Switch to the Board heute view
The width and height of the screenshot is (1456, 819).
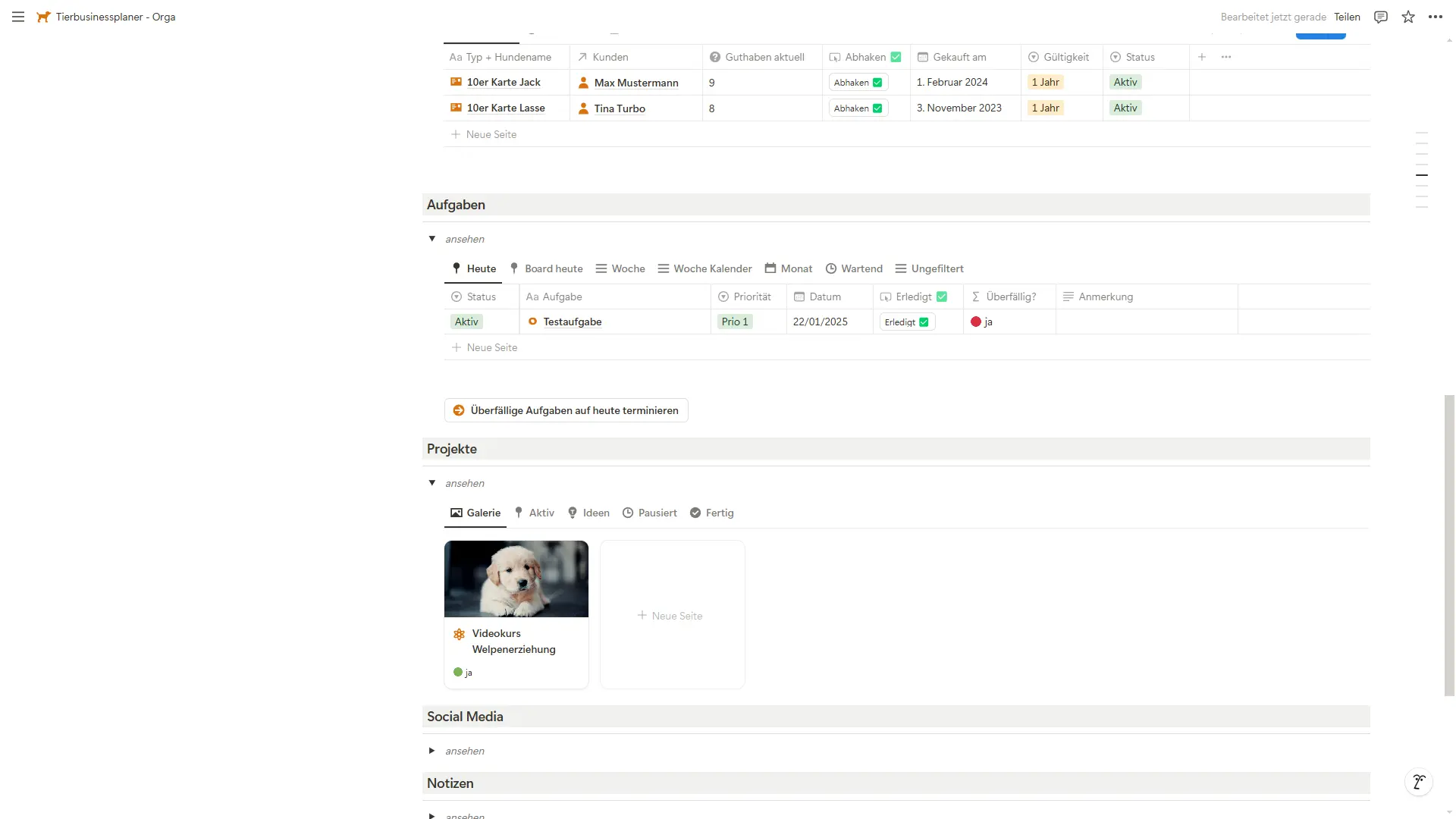(x=546, y=268)
